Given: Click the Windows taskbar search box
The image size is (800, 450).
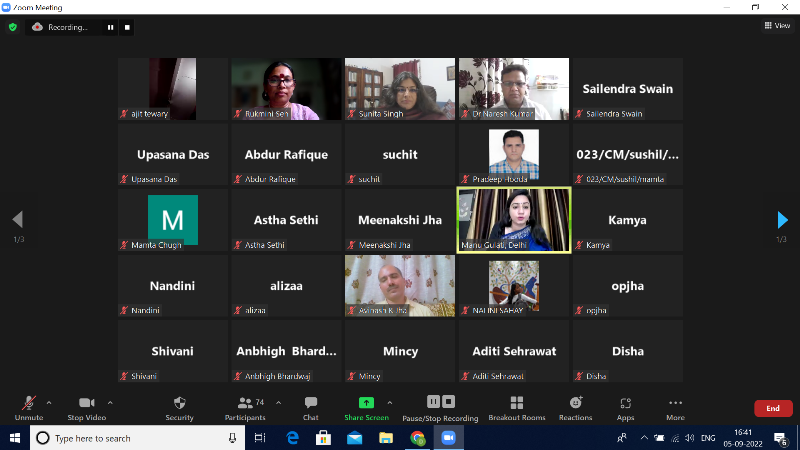Looking at the screenshot, I should point(137,438).
